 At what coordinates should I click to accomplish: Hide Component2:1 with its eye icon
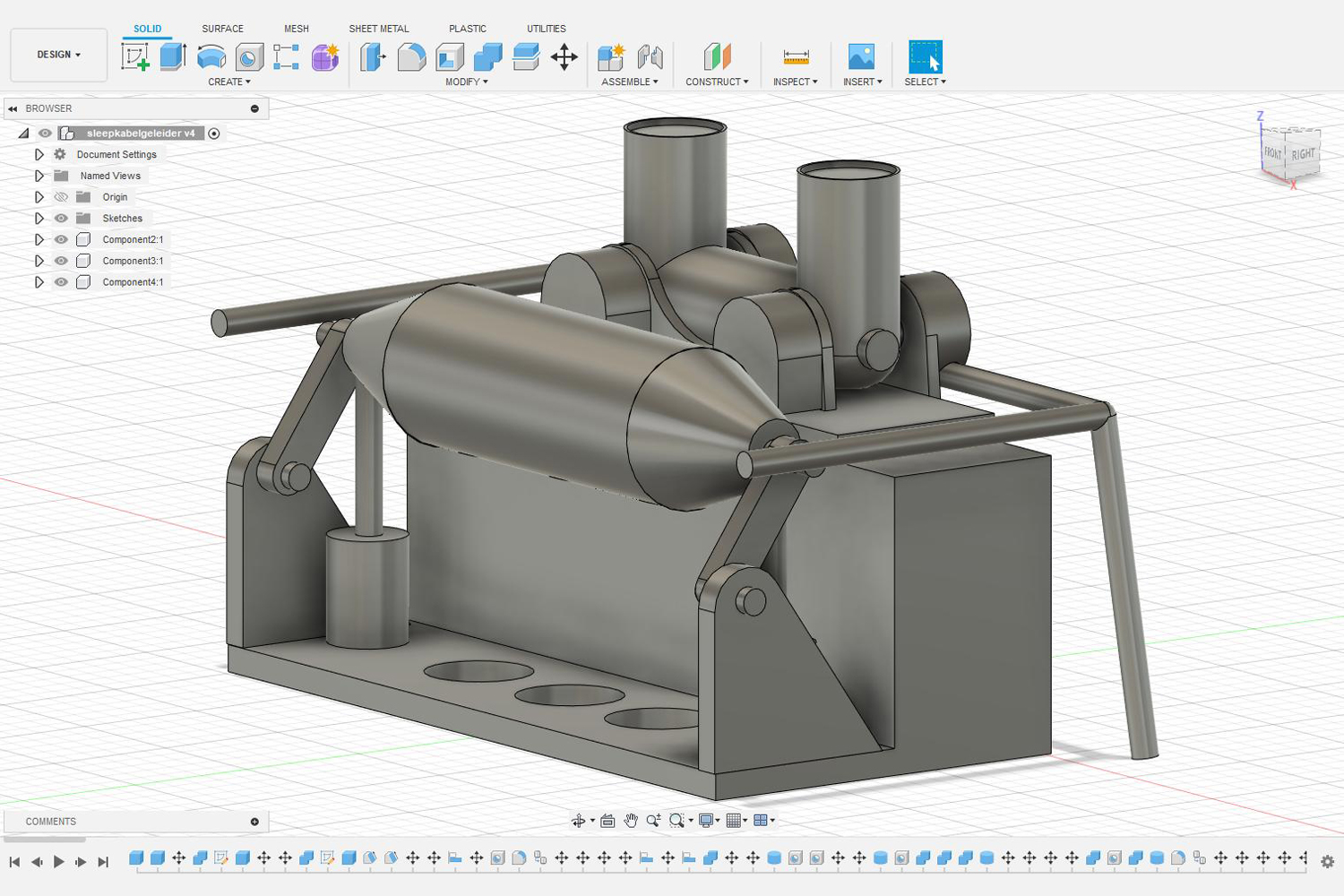click(61, 240)
